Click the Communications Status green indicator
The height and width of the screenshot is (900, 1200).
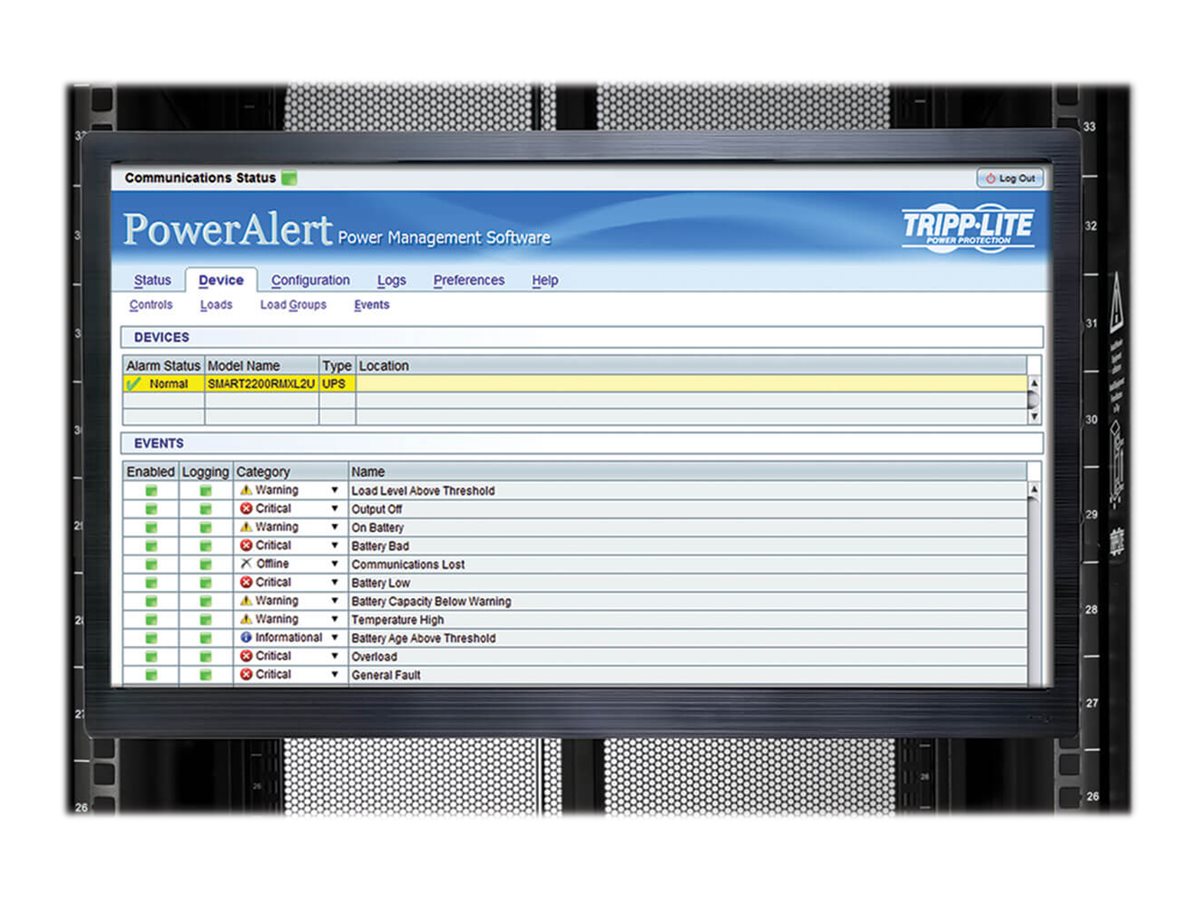click(289, 178)
